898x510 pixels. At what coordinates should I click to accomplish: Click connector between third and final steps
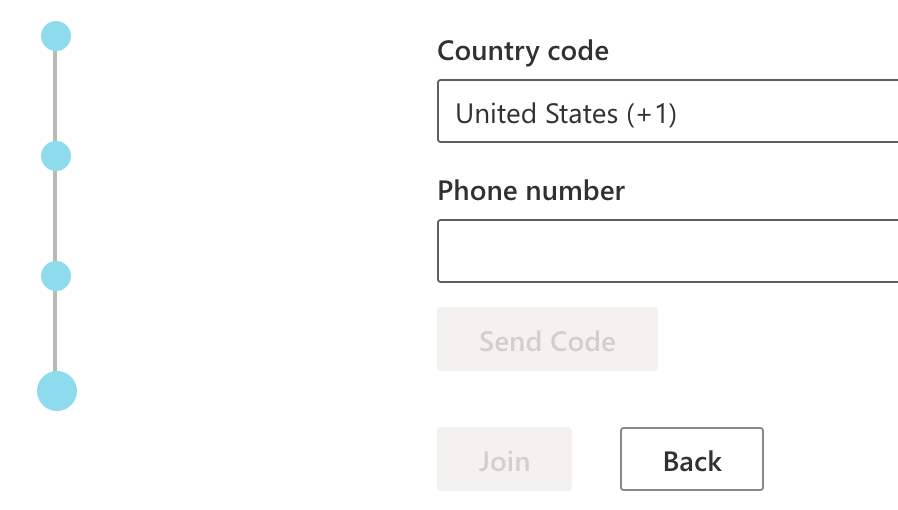point(56,330)
